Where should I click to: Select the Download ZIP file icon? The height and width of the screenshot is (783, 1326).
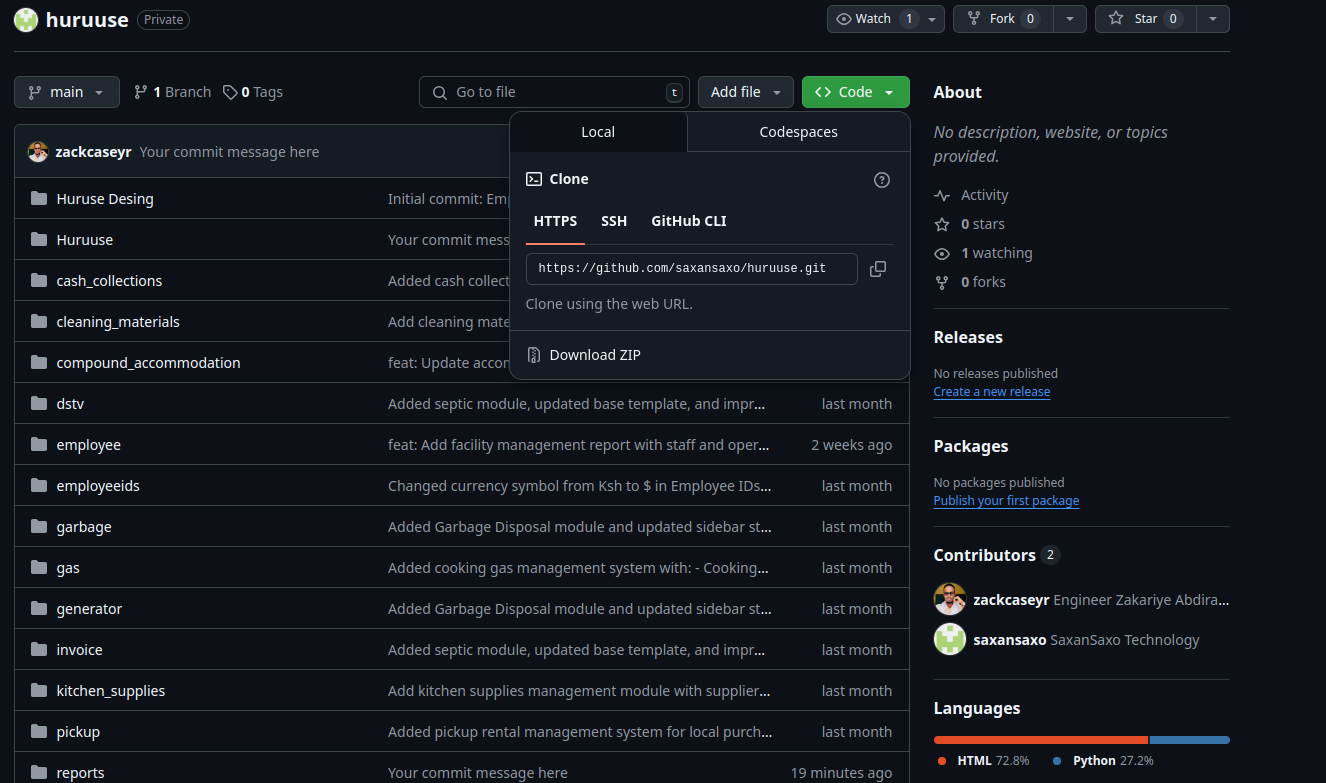534,355
